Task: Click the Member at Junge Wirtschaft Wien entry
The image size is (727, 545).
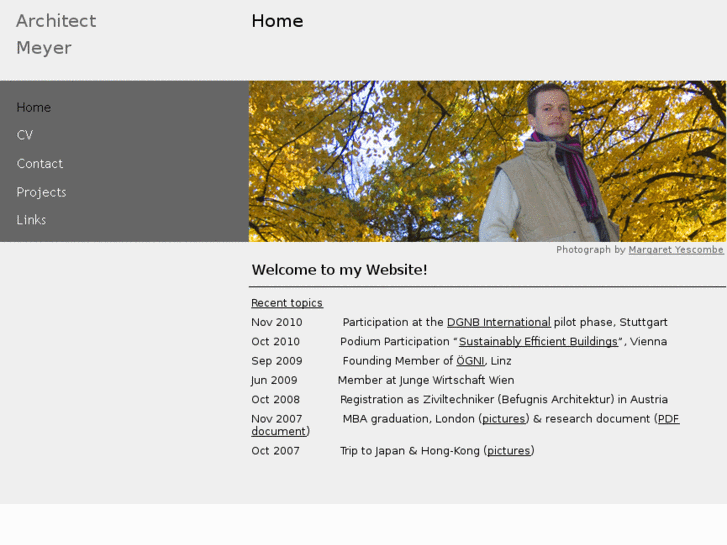Action: pyautogui.click(x=426, y=380)
